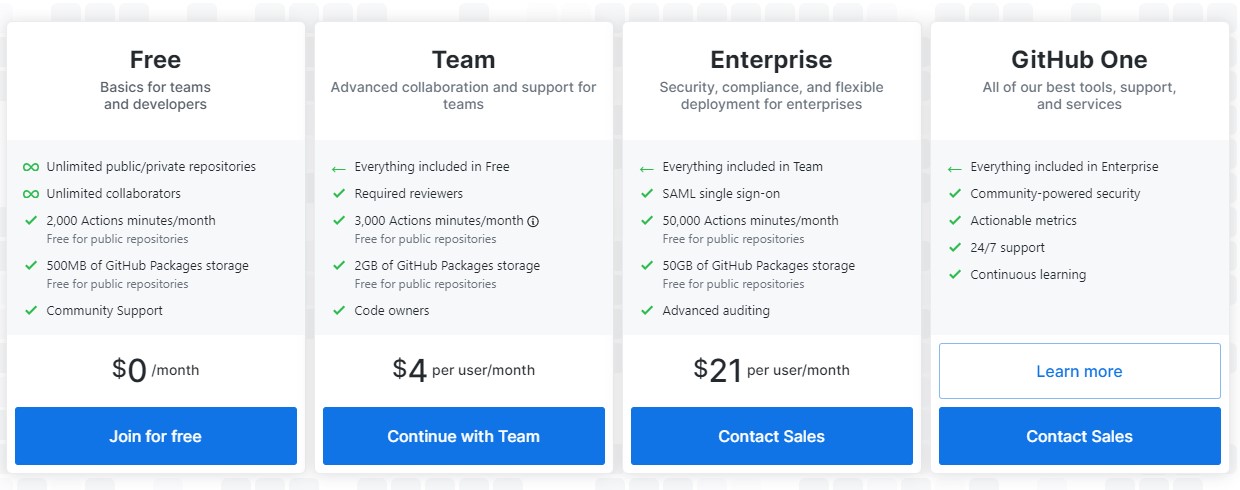Click the infinity icon beside Unlimited public/private repositories

(x=31, y=167)
